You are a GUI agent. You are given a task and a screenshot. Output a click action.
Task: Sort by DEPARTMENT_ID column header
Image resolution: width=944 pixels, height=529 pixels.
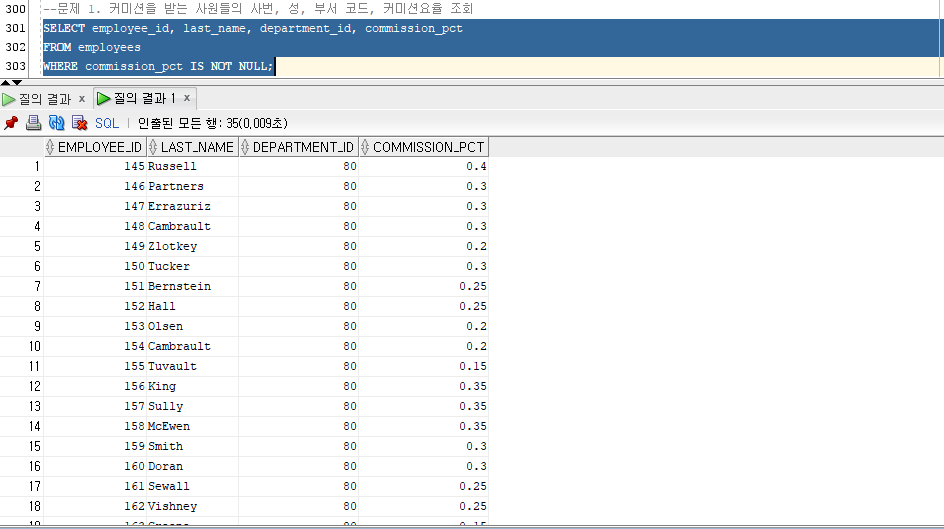pyautogui.click(x=299, y=147)
